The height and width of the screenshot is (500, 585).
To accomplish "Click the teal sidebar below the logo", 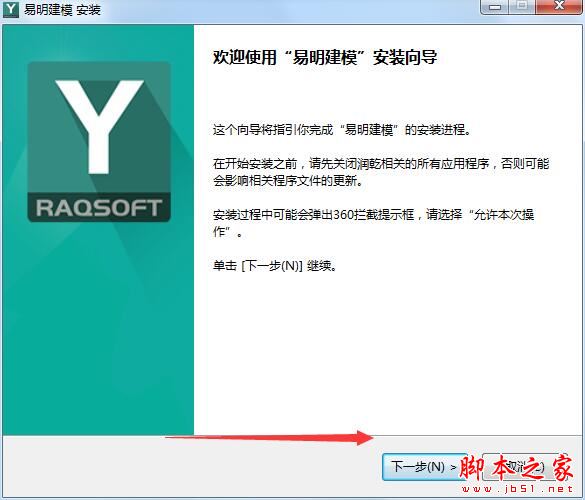I will coord(98,328).
